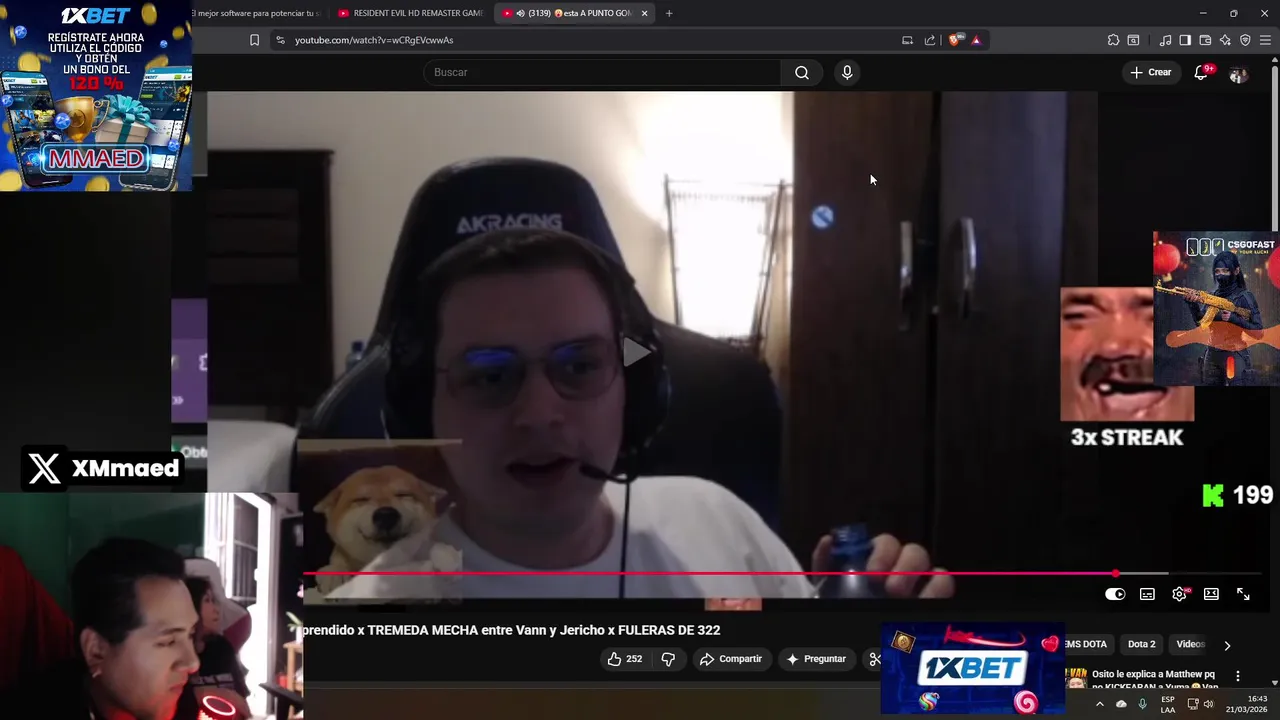Click the install/cast screen icon in address bar

[x=907, y=40]
